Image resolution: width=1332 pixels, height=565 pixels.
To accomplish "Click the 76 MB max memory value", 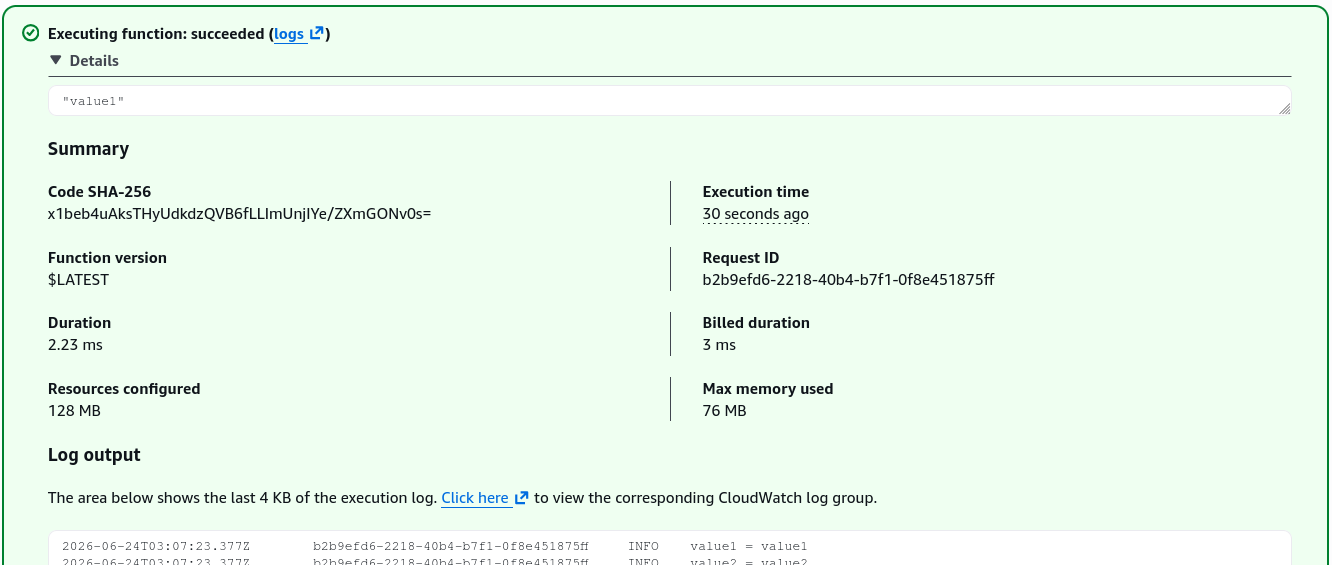I will [x=725, y=411].
